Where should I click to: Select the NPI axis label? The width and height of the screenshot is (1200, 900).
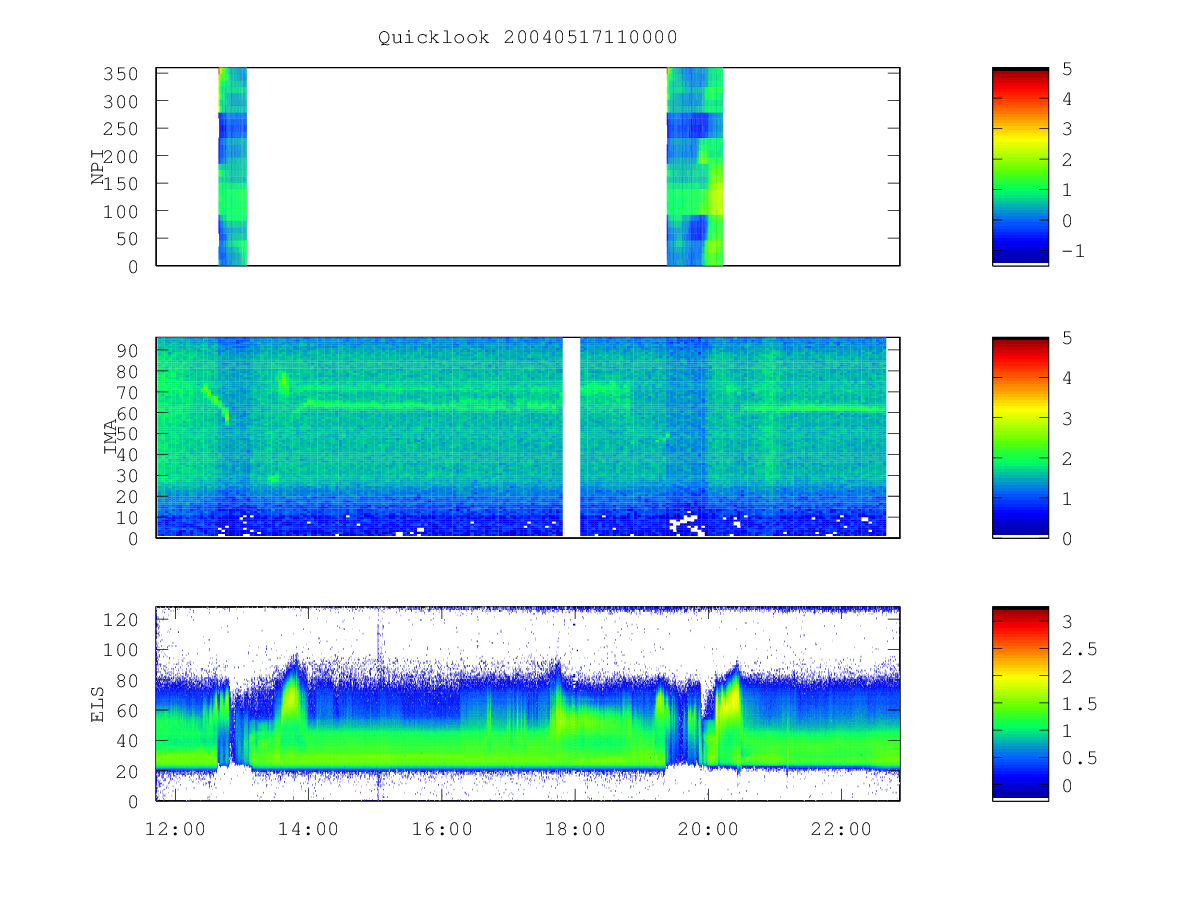point(99,166)
